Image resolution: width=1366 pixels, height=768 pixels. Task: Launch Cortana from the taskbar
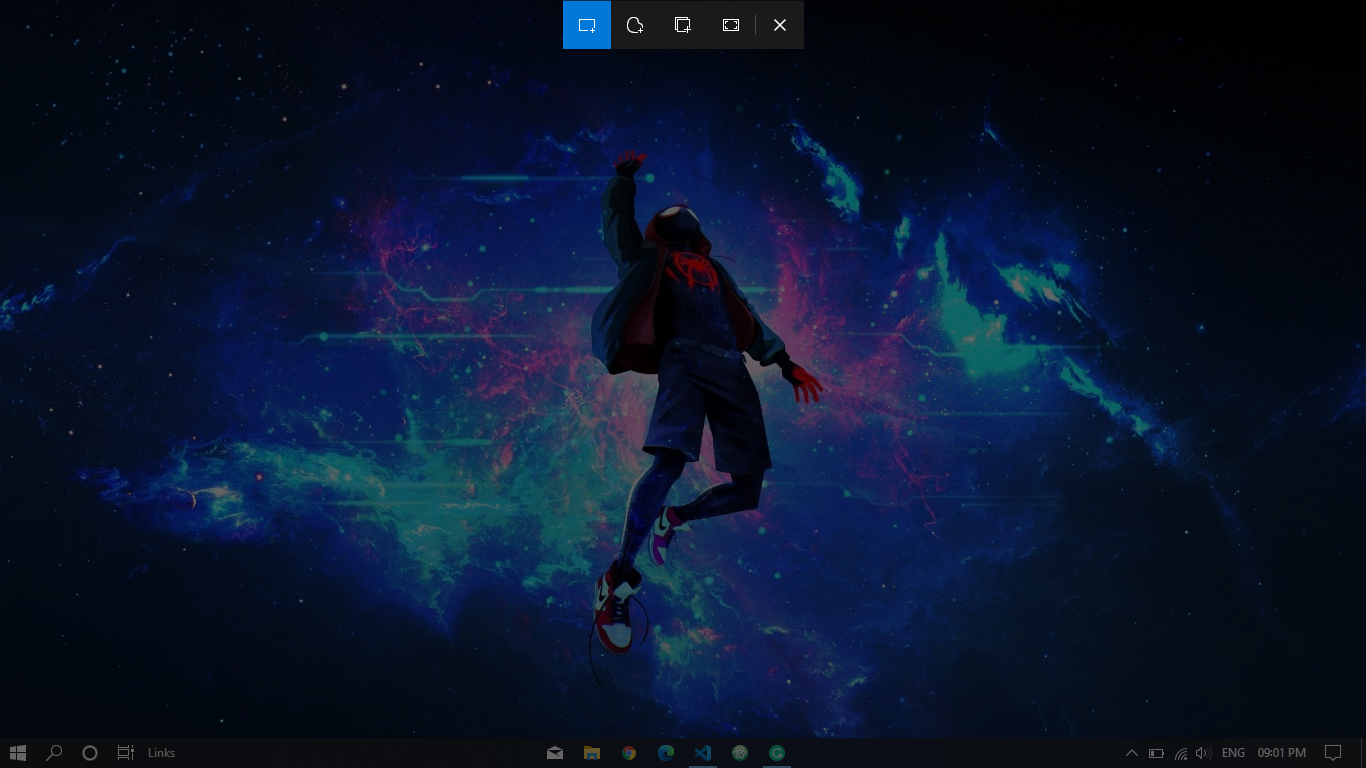coord(90,753)
